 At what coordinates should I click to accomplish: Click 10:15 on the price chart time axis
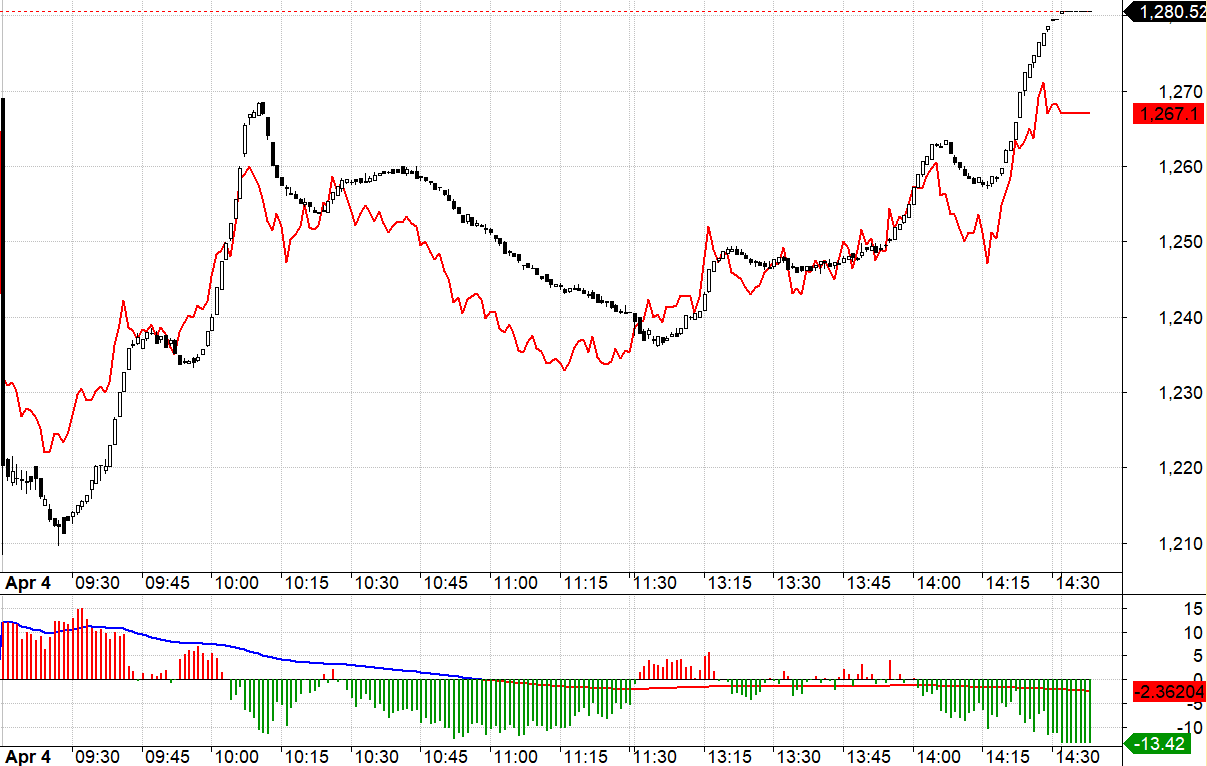coord(306,583)
